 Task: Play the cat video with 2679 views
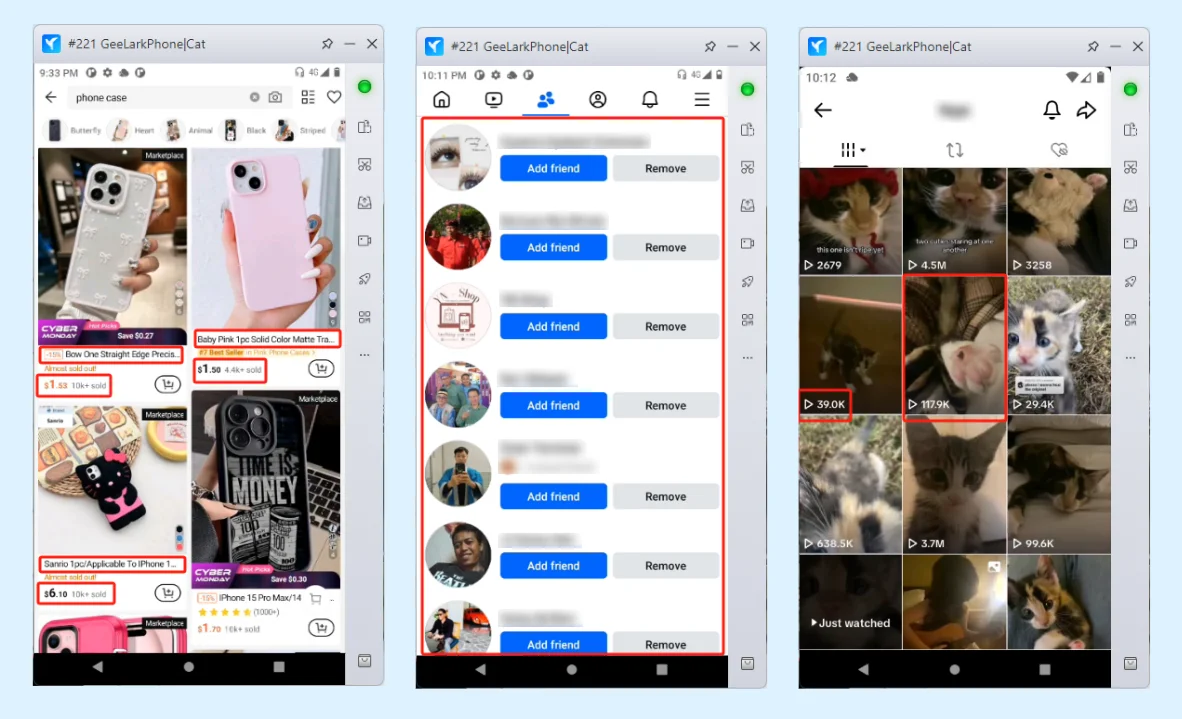pos(850,221)
